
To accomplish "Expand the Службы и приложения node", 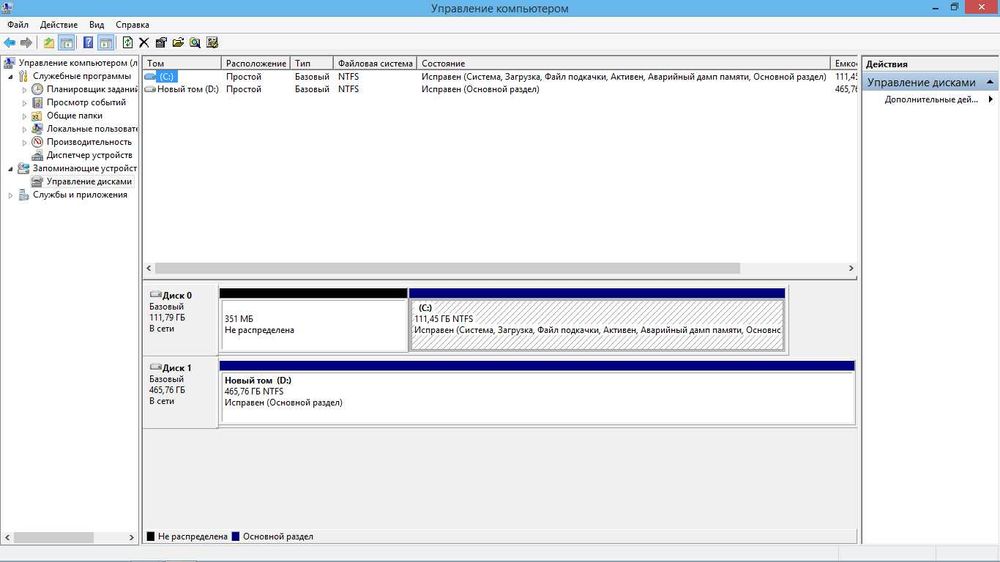I will [10, 195].
